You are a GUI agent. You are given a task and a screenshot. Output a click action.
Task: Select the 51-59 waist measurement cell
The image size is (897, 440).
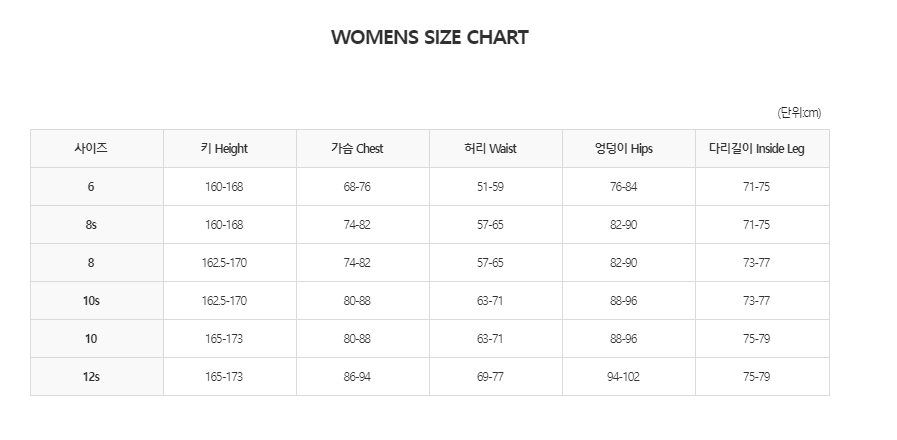[x=490, y=187]
